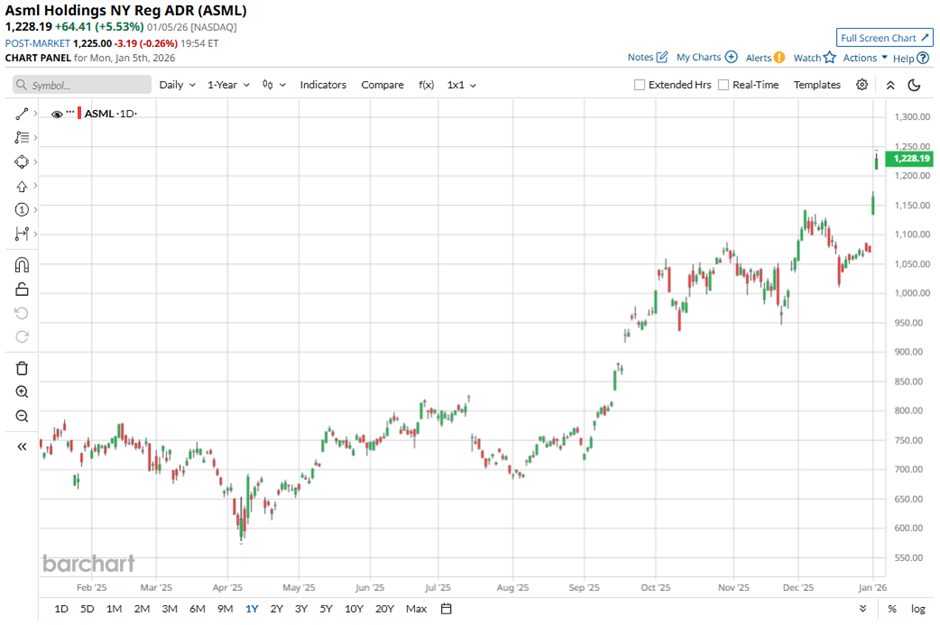Open chart settings gear icon
The height and width of the screenshot is (625, 940).
(x=862, y=85)
